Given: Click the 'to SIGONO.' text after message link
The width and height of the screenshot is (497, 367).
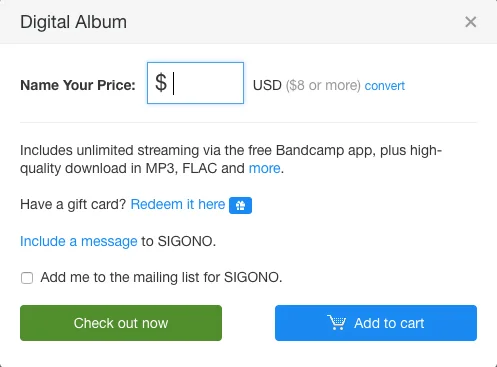Looking at the screenshot, I should 179,241.
